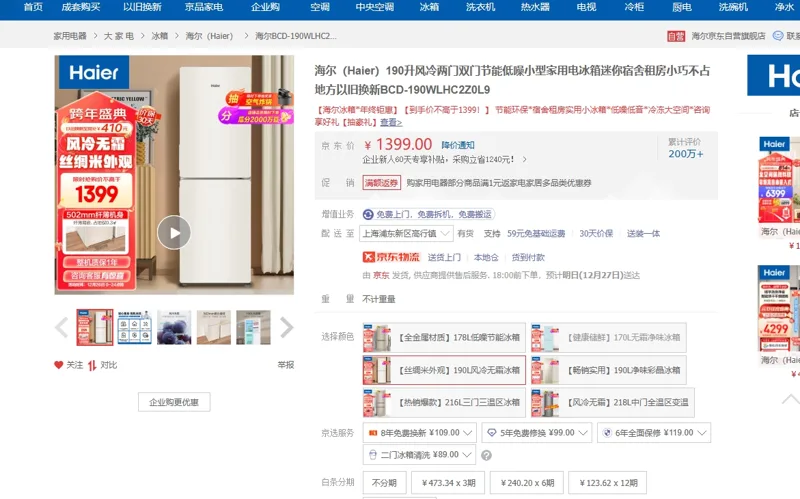
Task: Click 举报 report link
Action: [286, 365]
